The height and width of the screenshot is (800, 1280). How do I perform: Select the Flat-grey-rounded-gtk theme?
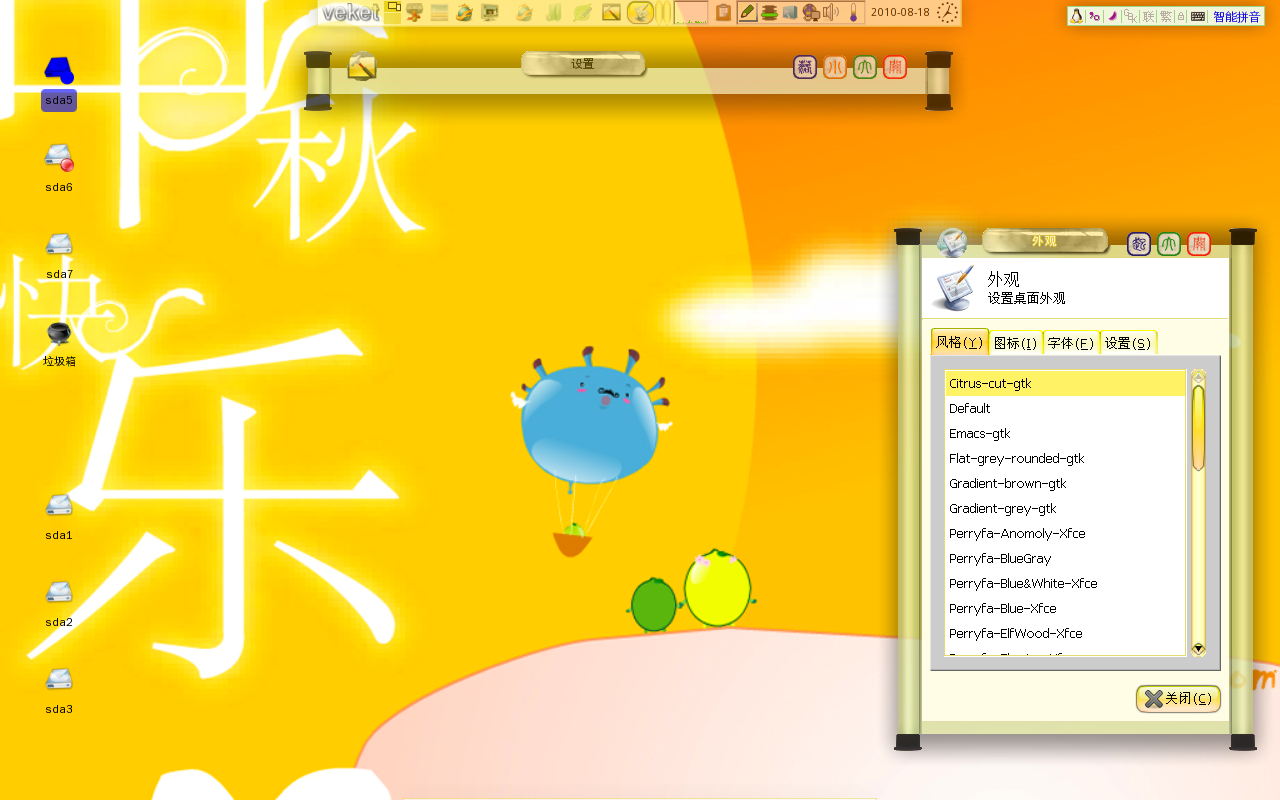pyautogui.click(x=1065, y=458)
